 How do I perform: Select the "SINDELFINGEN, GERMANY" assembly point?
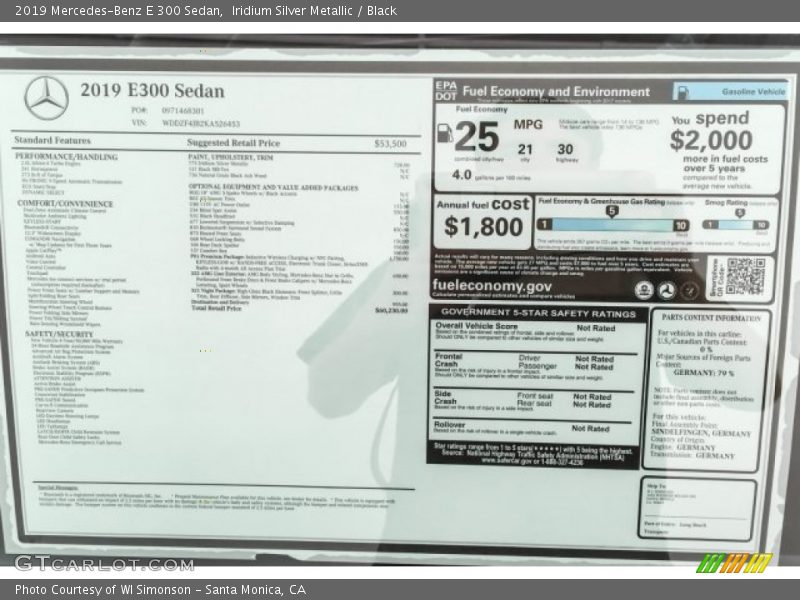click(x=701, y=433)
